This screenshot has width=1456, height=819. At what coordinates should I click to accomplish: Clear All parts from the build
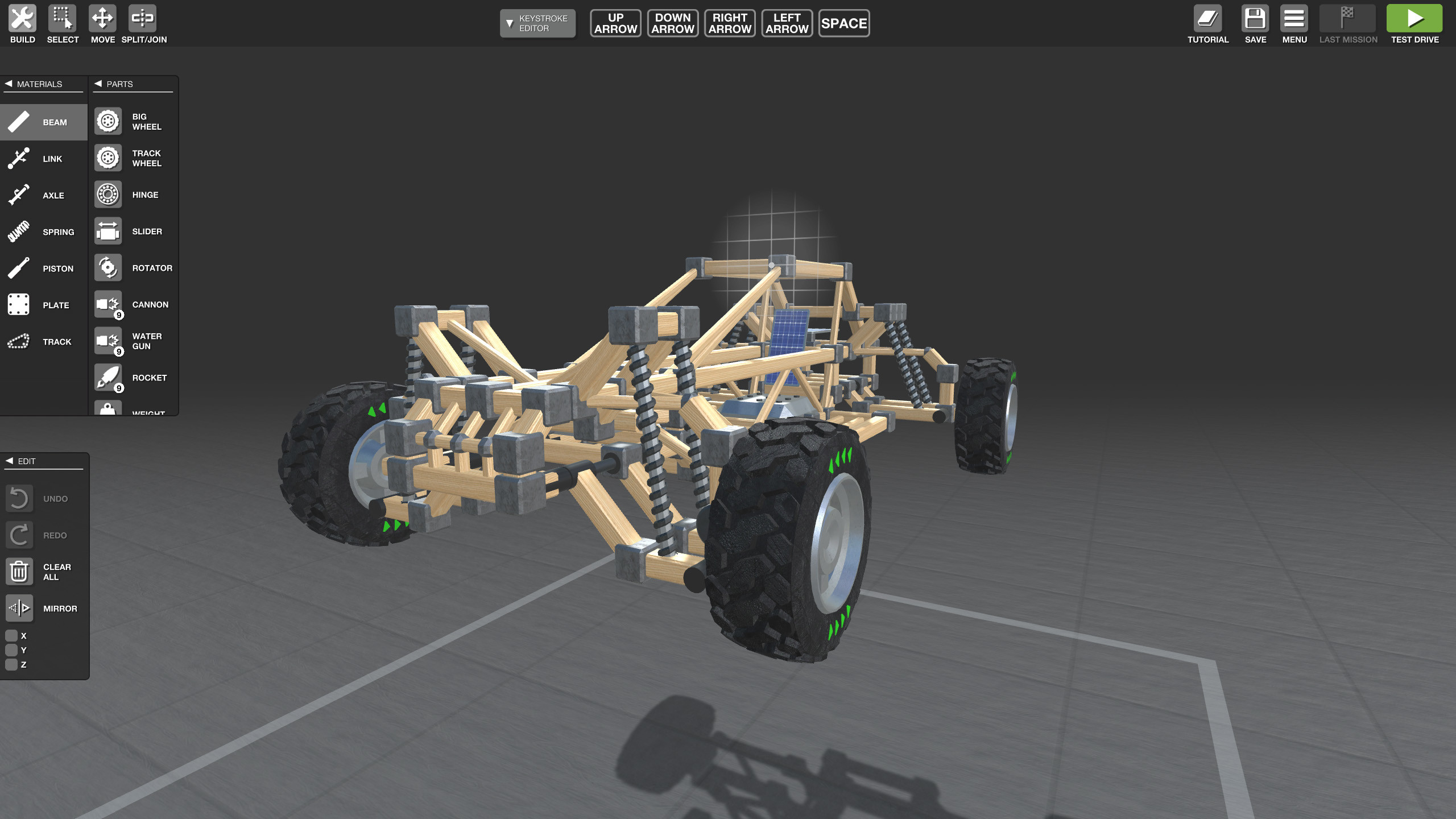[x=19, y=572]
